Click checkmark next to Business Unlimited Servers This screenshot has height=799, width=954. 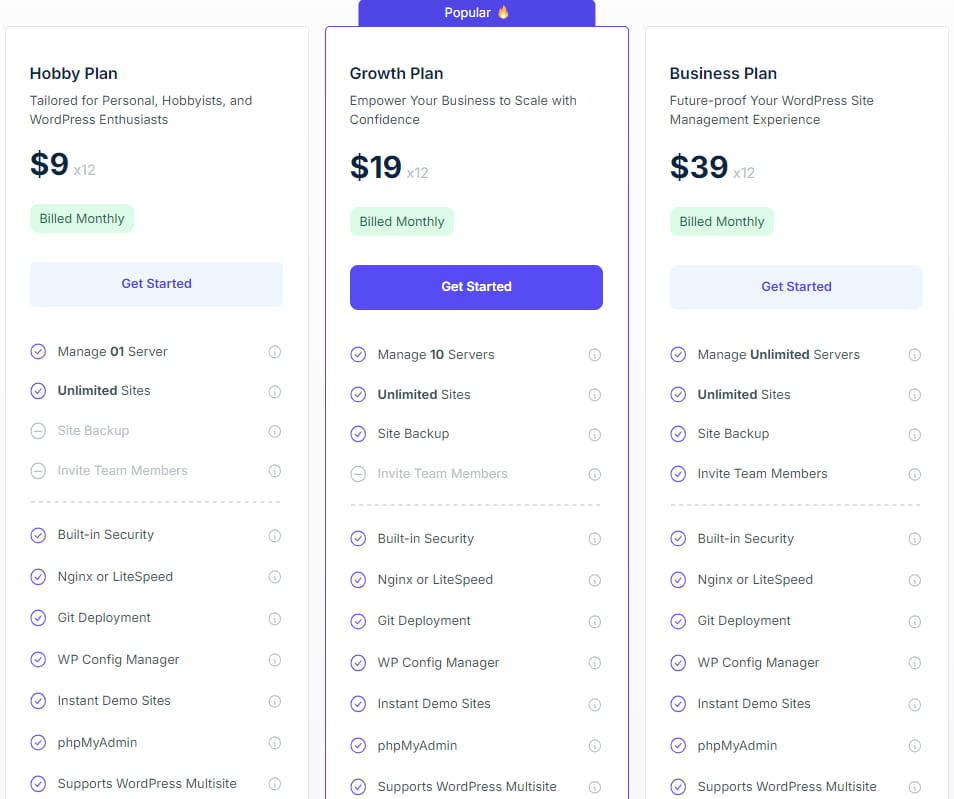pos(678,355)
